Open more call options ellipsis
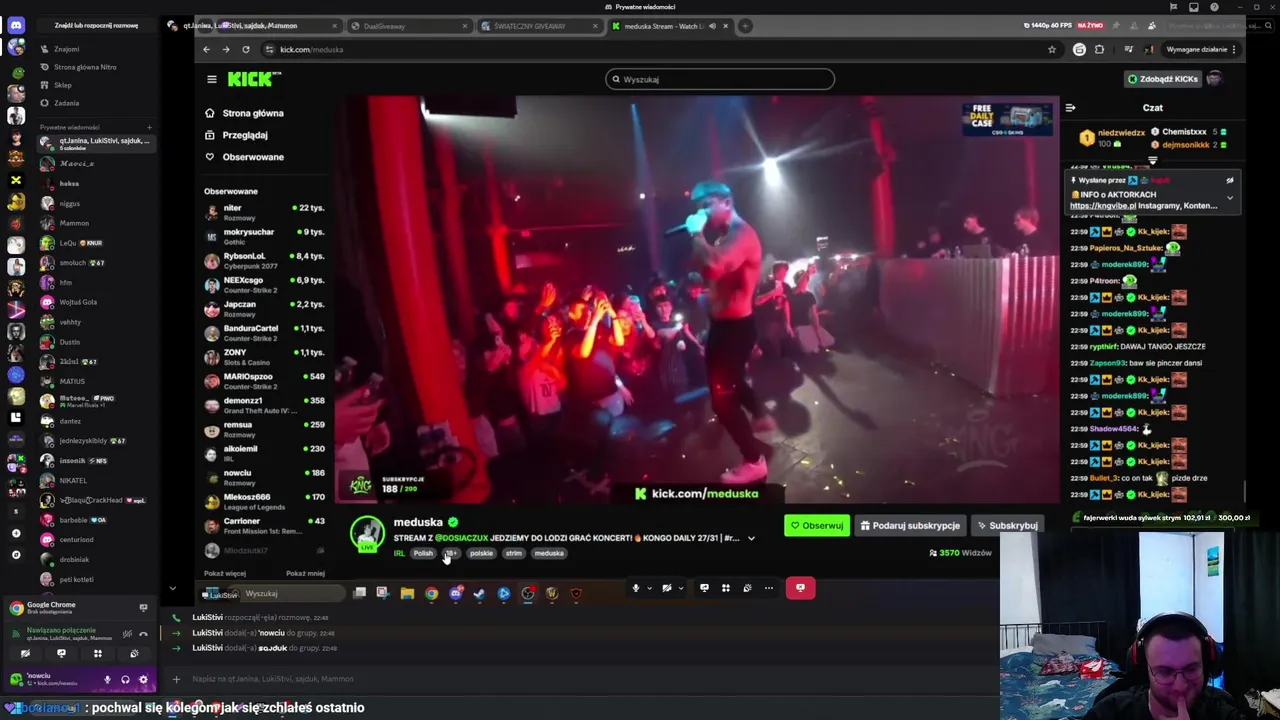This screenshot has height=720, width=1280. tap(768, 588)
